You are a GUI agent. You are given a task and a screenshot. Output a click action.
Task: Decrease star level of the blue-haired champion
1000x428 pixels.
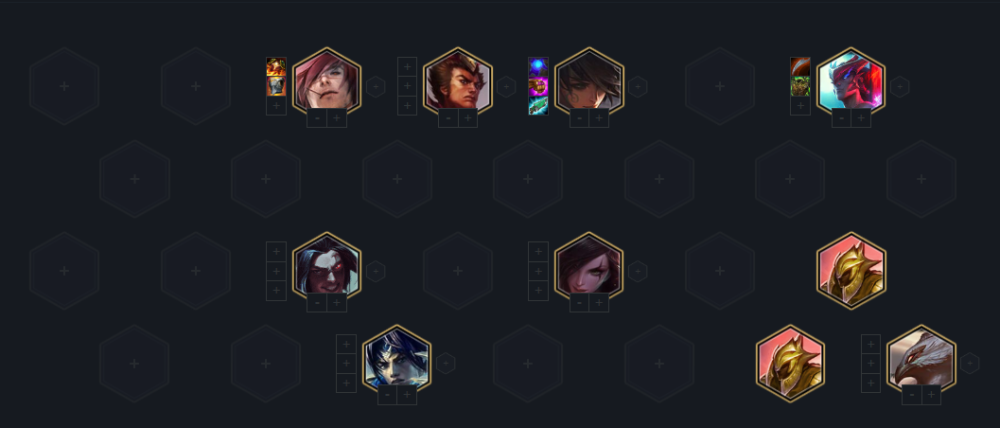[388, 395]
